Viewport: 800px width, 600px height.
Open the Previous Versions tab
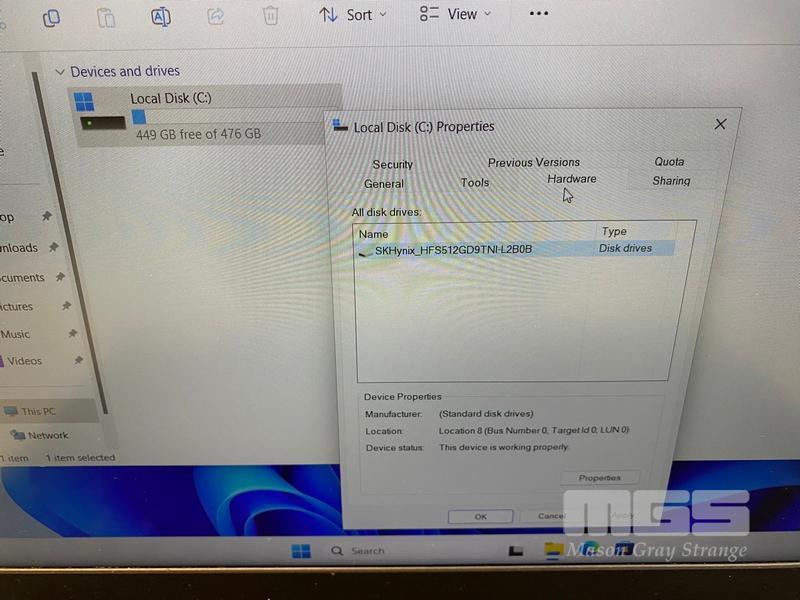533,162
